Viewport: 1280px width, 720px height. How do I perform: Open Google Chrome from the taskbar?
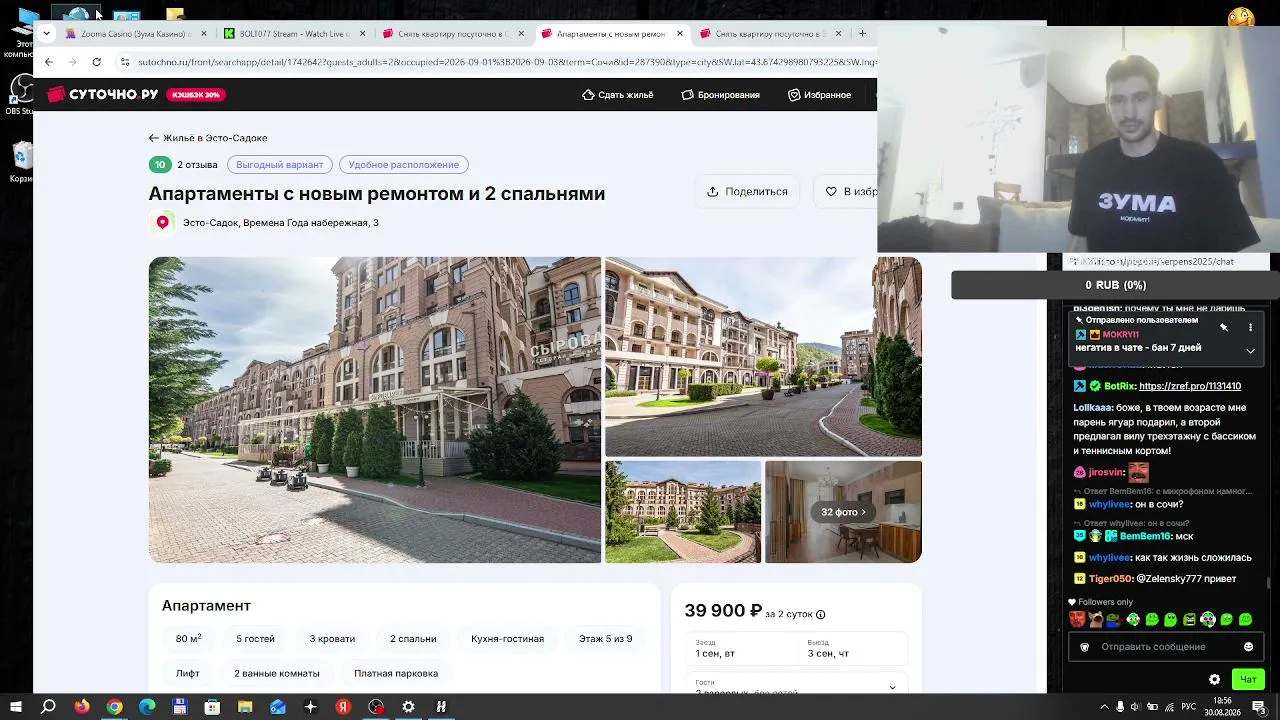pyautogui.click(x=115, y=707)
